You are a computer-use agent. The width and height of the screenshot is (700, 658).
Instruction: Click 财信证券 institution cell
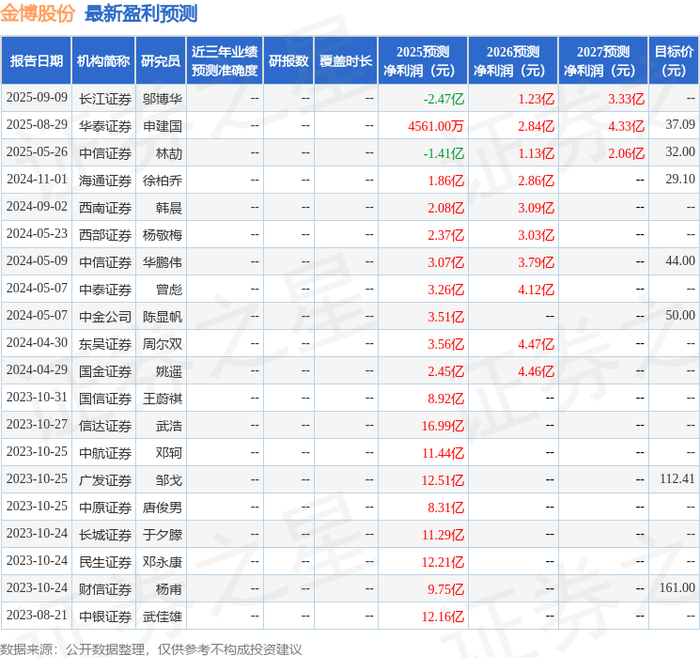(x=105, y=589)
